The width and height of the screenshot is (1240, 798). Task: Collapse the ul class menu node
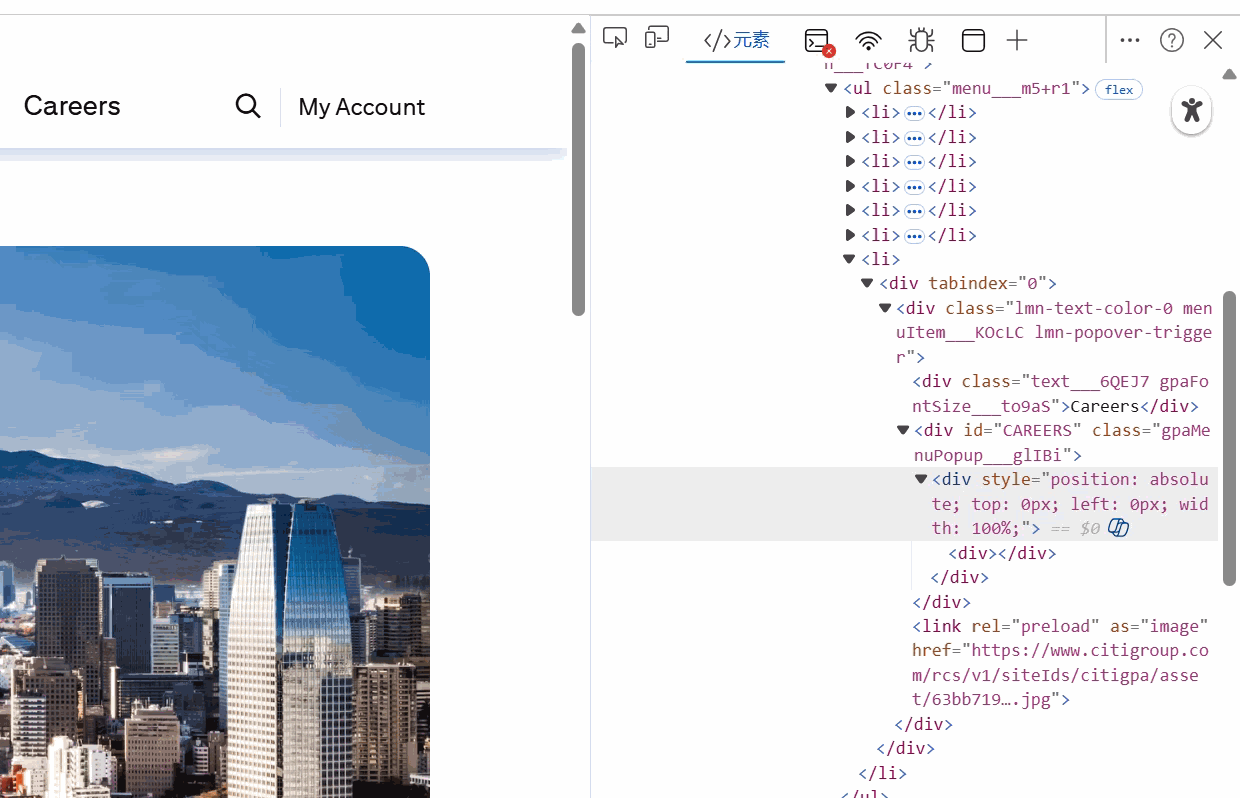pyautogui.click(x=830, y=88)
